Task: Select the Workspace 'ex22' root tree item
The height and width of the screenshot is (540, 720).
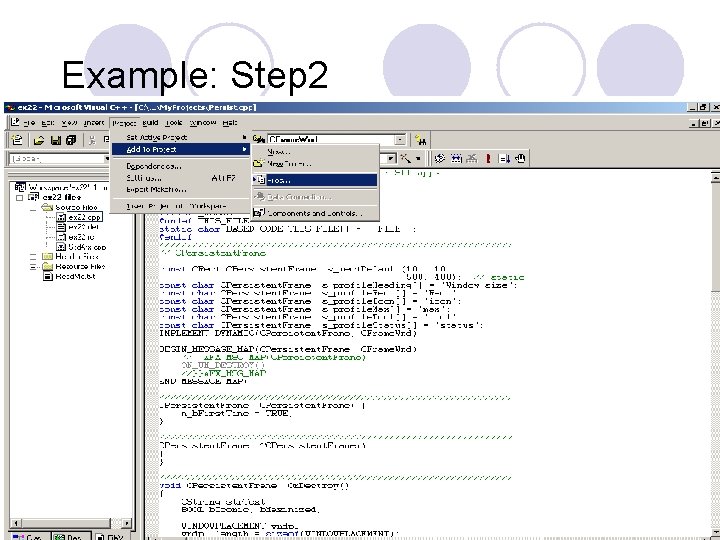Action: 62,187
